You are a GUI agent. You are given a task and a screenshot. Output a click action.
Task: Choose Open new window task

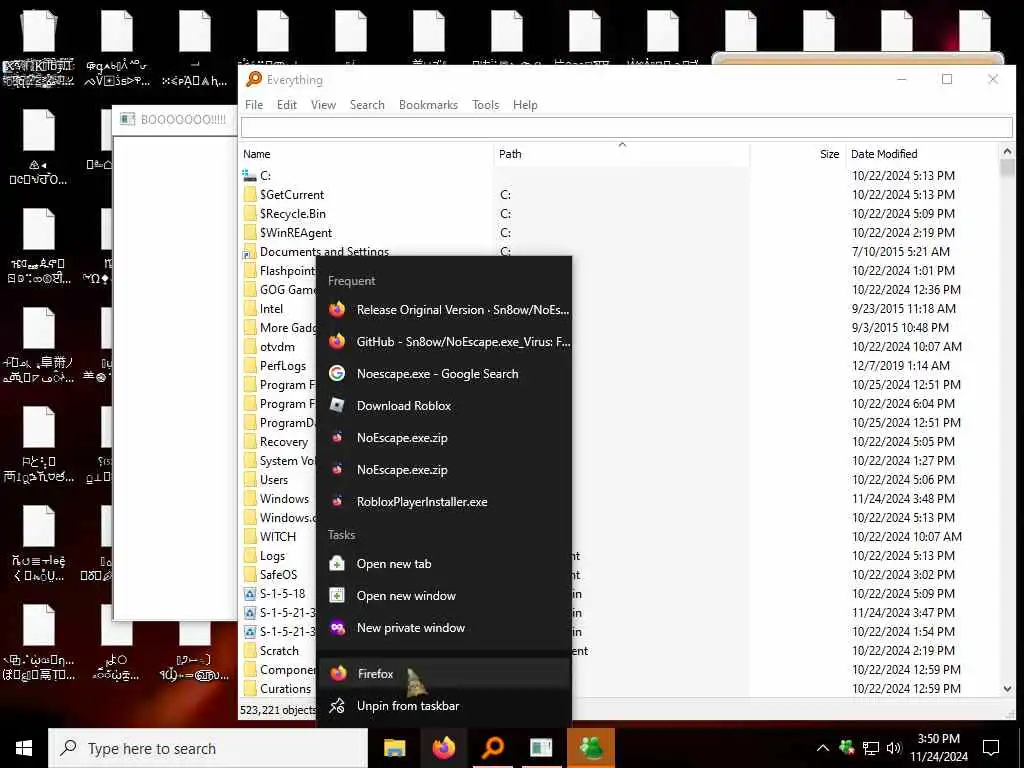click(x=444, y=596)
